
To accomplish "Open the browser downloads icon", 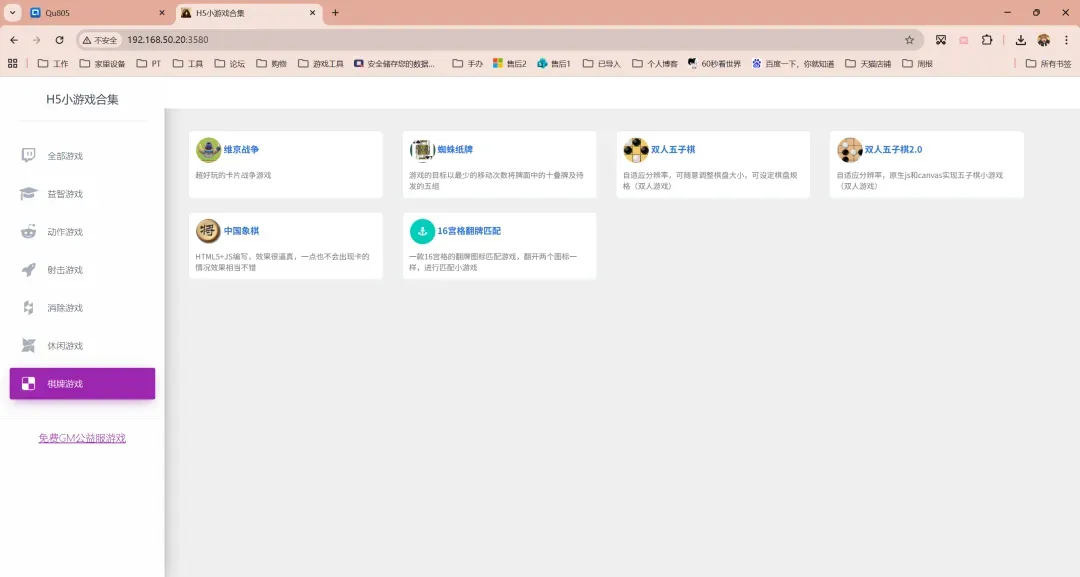I will click(1020, 40).
